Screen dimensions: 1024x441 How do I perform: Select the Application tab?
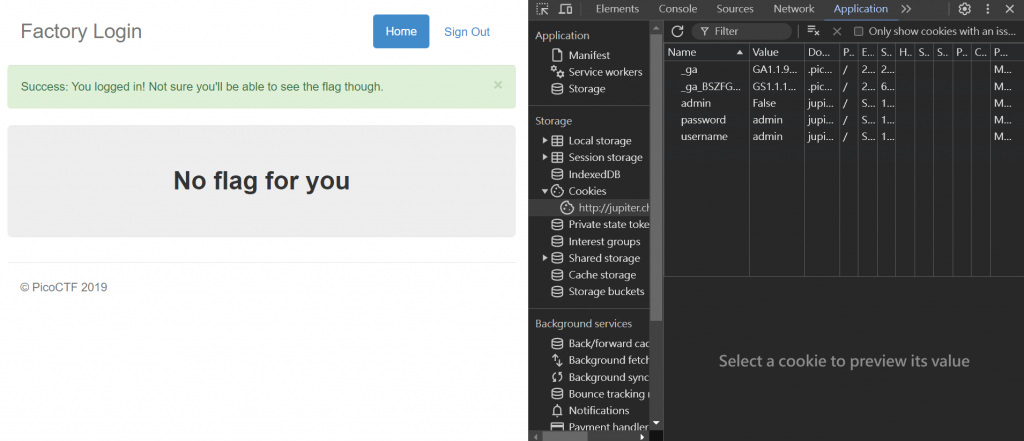coord(861,9)
